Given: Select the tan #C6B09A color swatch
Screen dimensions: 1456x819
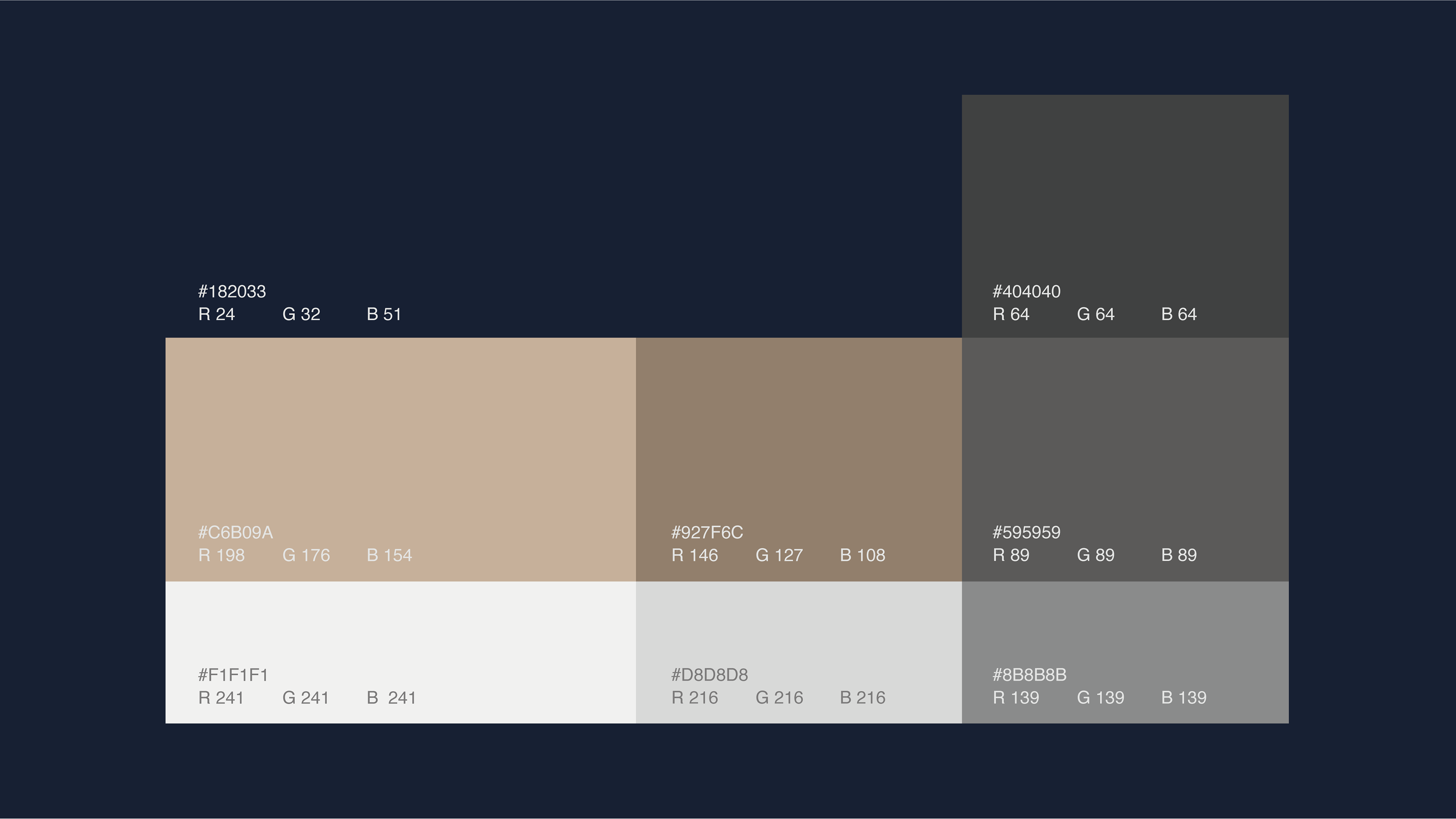Looking at the screenshot, I should pos(400,460).
